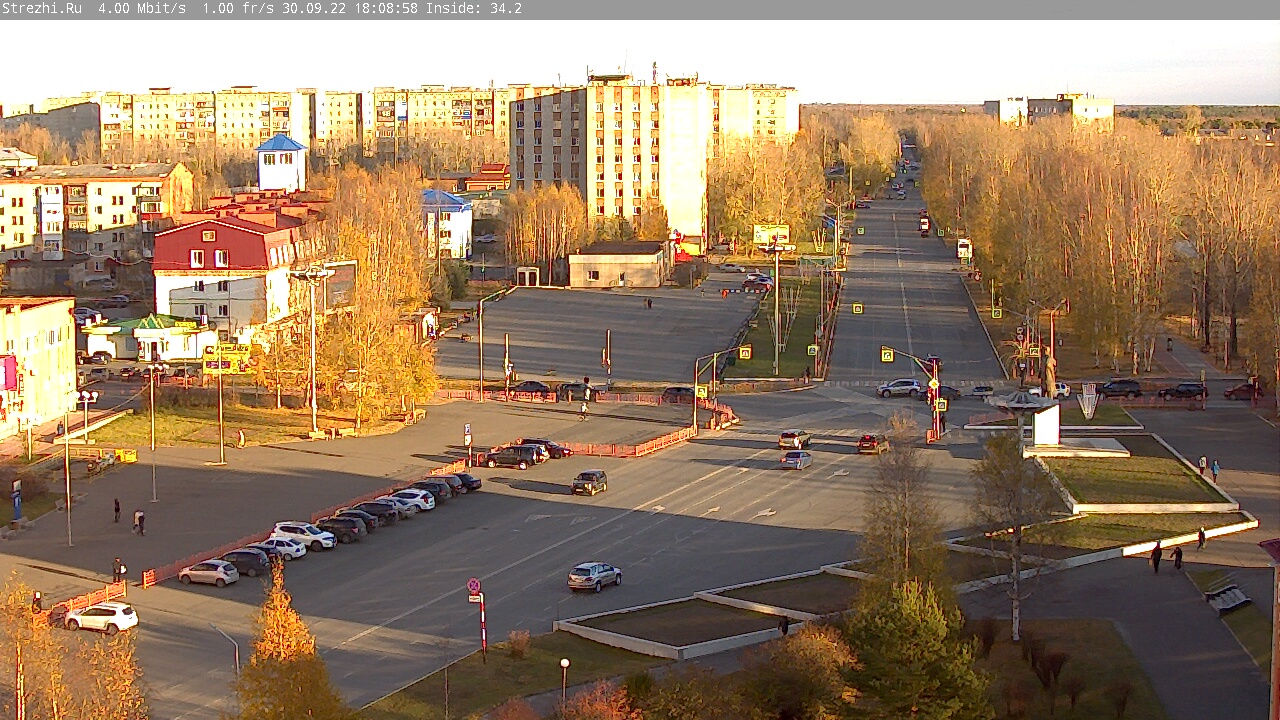The width and height of the screenshot is (1280, 720).
Task: Select the 4.00 Mbit/s bitrate text
Action: (x=142, y=8)
